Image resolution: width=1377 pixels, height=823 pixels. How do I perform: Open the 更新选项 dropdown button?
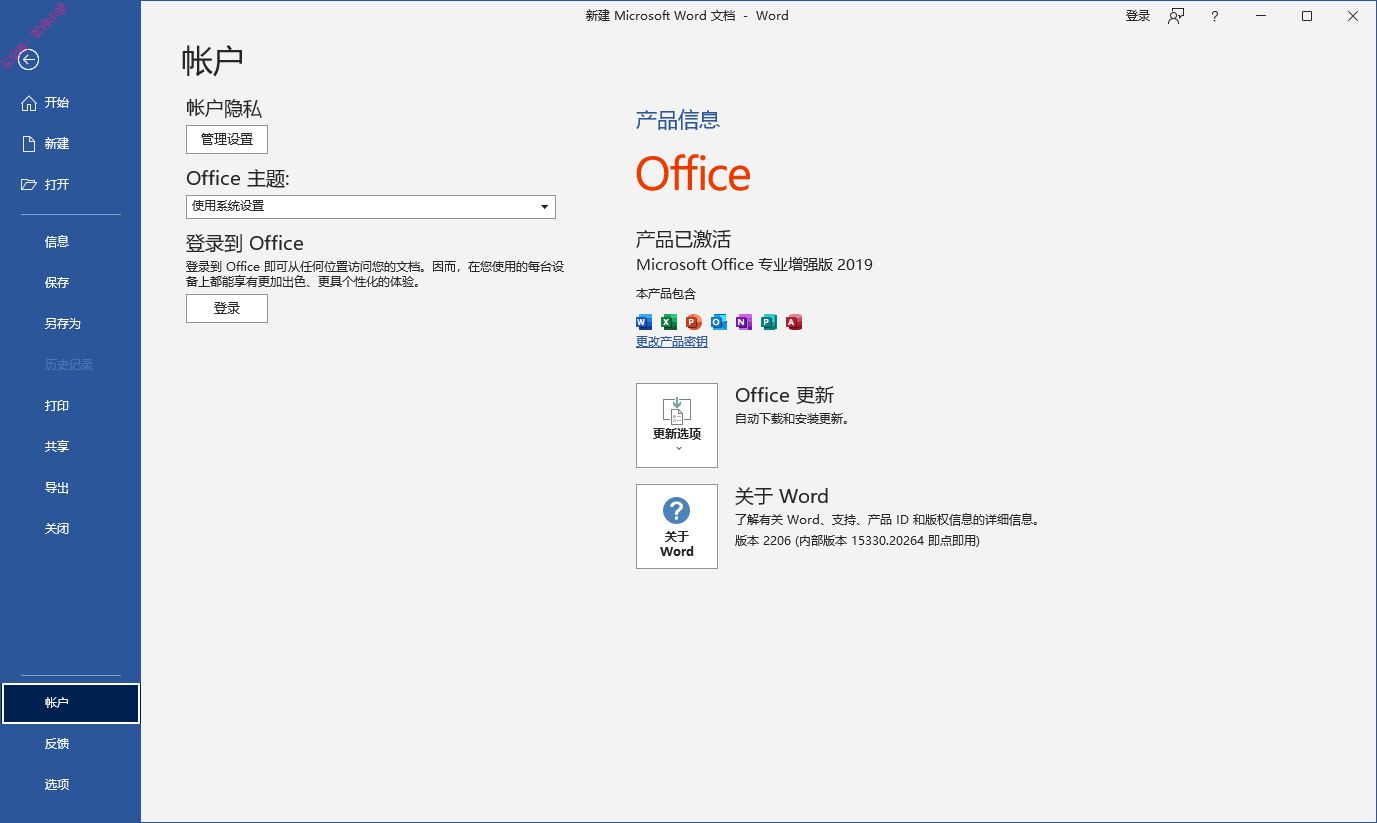(x=677, y=425)
